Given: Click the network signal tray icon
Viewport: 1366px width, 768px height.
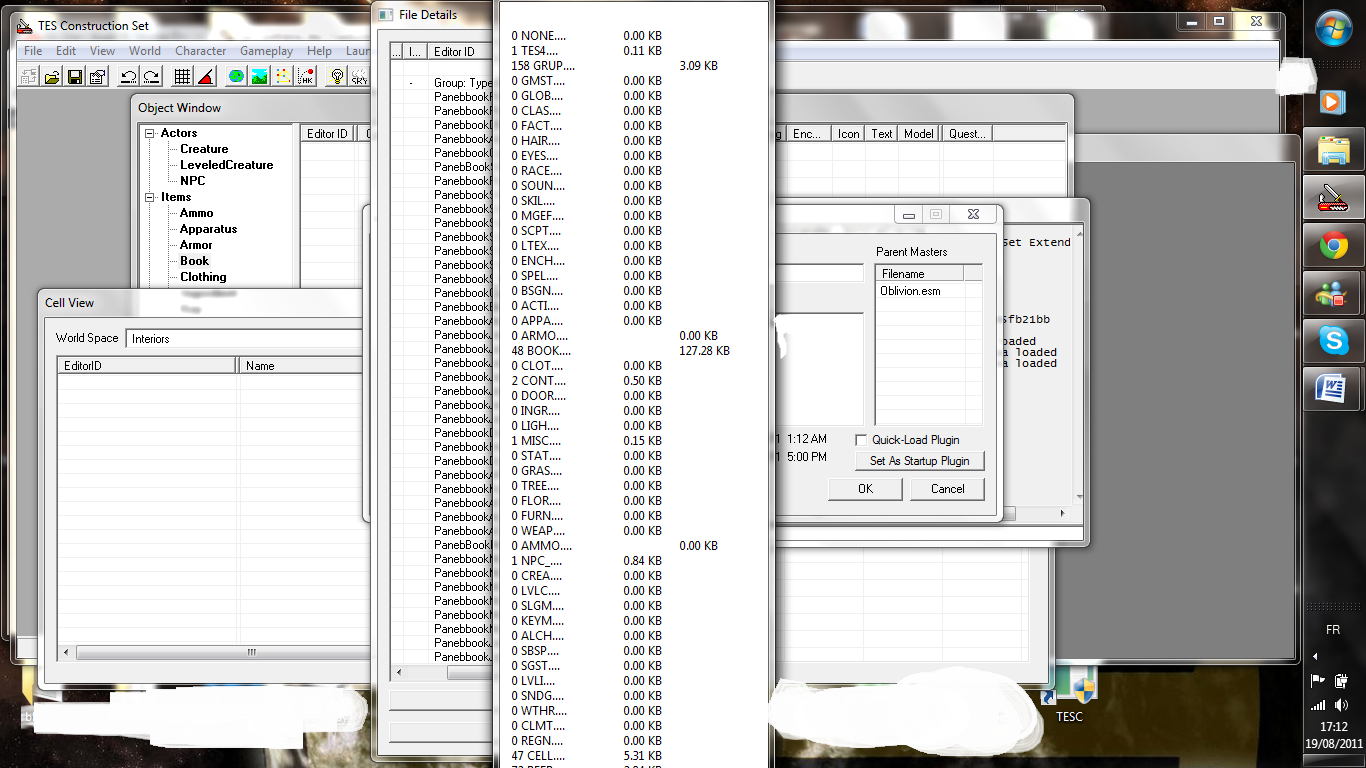Looking at the screenshot, I should click(x=1318, y=704).
